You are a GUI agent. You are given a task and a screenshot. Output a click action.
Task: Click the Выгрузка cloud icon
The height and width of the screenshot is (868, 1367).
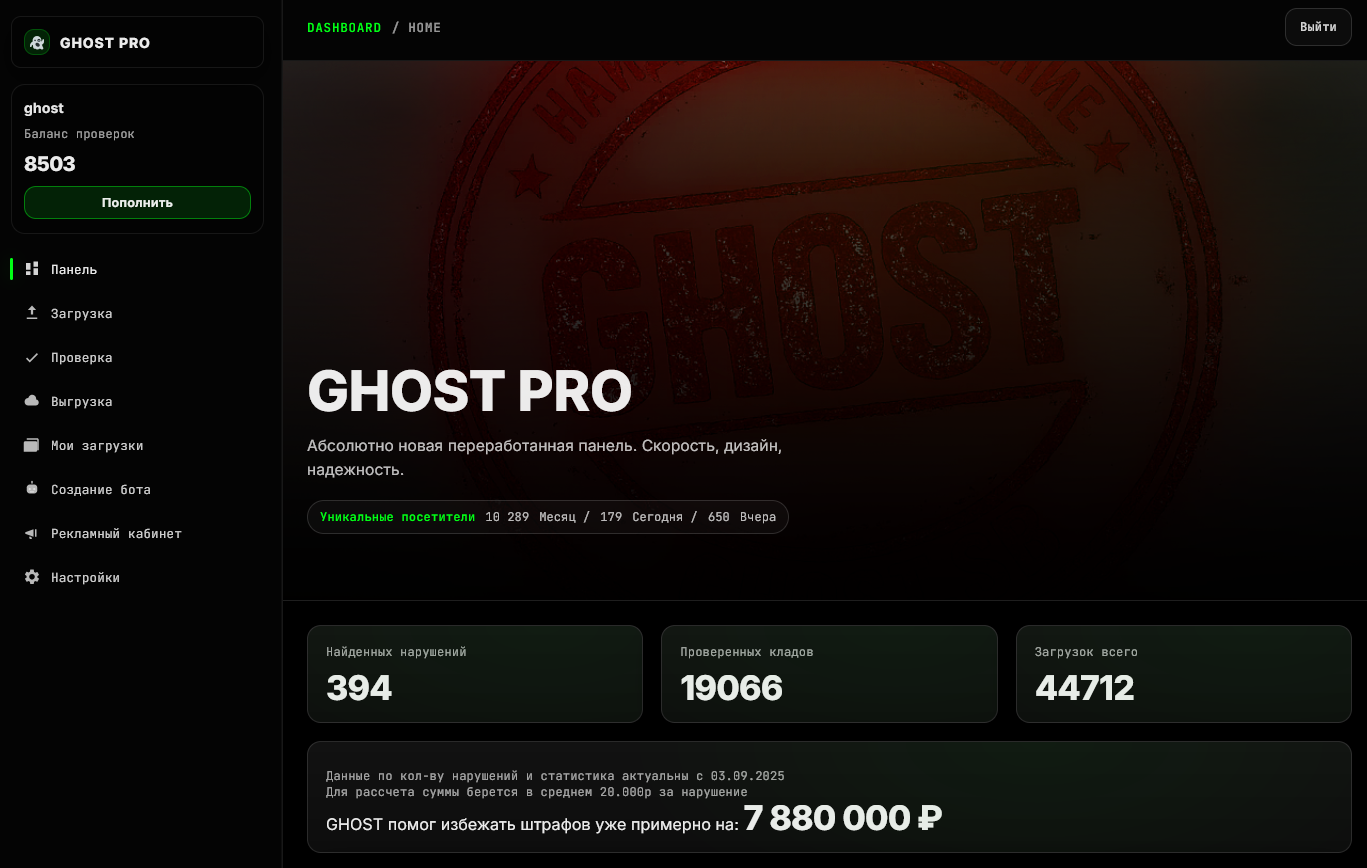(32, 401)
